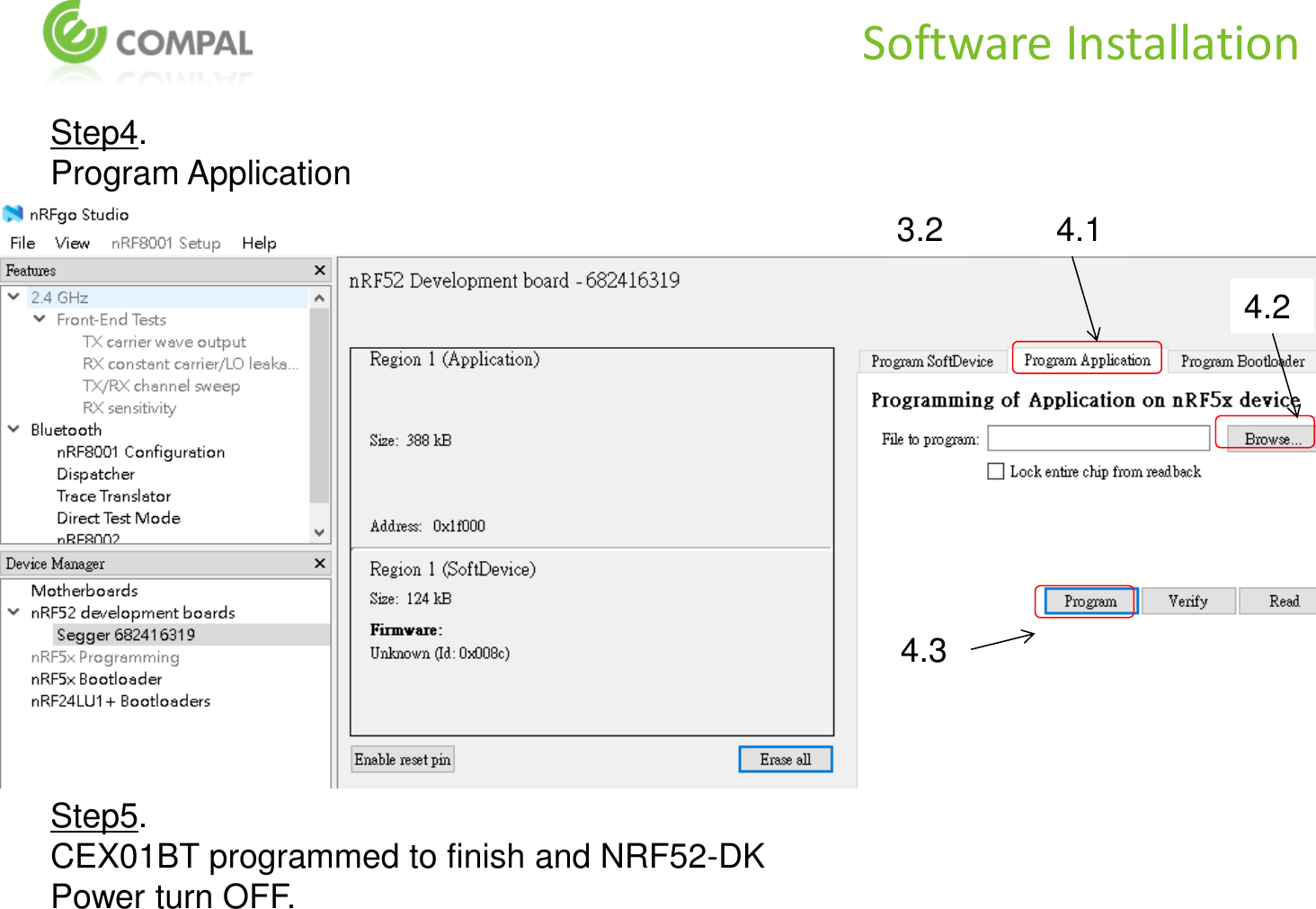Click the Address: 0x1f000 text
This screenshot has height=909, width=1316.
[x=428, y=526]
